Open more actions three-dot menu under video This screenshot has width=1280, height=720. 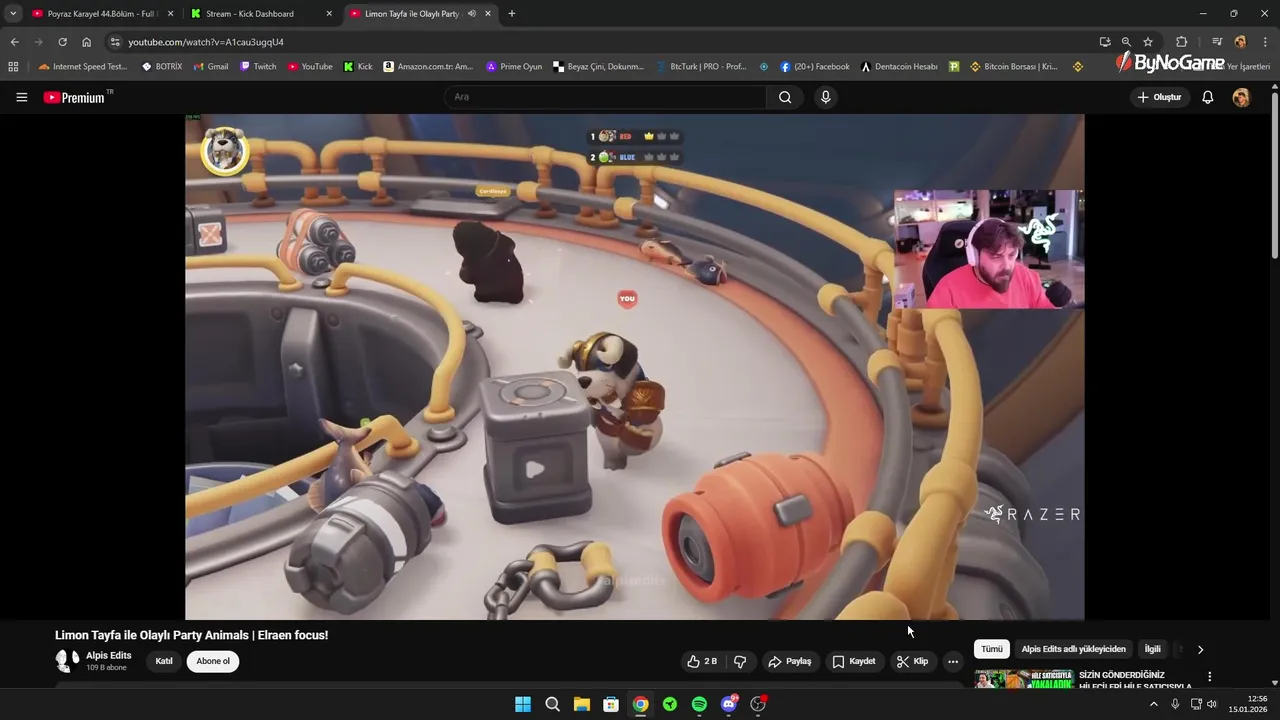coord(953,661)
